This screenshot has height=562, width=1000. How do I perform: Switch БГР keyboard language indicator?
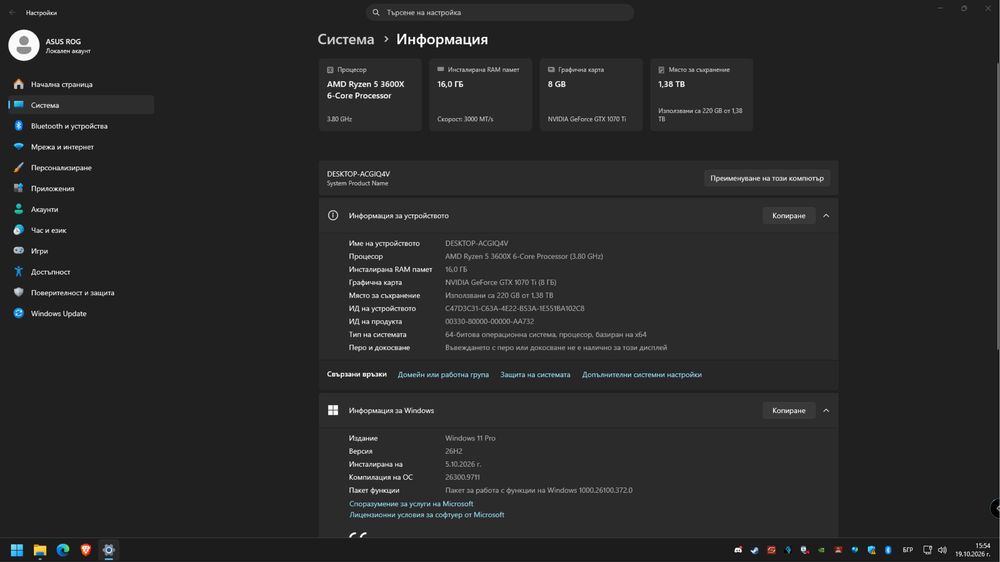click(908, 550)
